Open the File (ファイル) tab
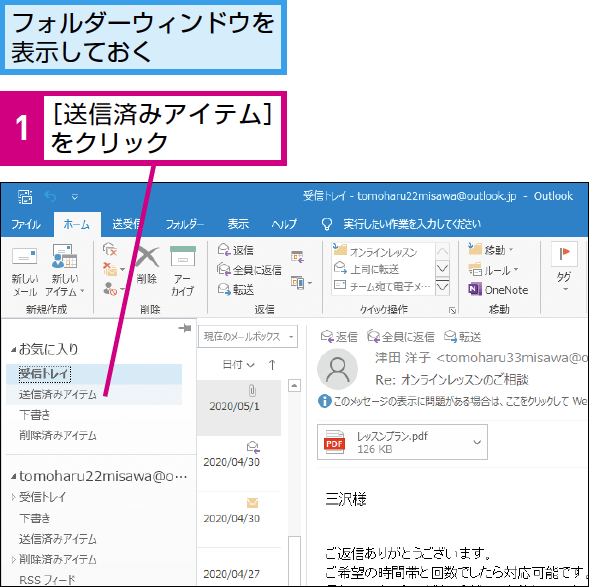600x587 pixels. coord(26,224)
